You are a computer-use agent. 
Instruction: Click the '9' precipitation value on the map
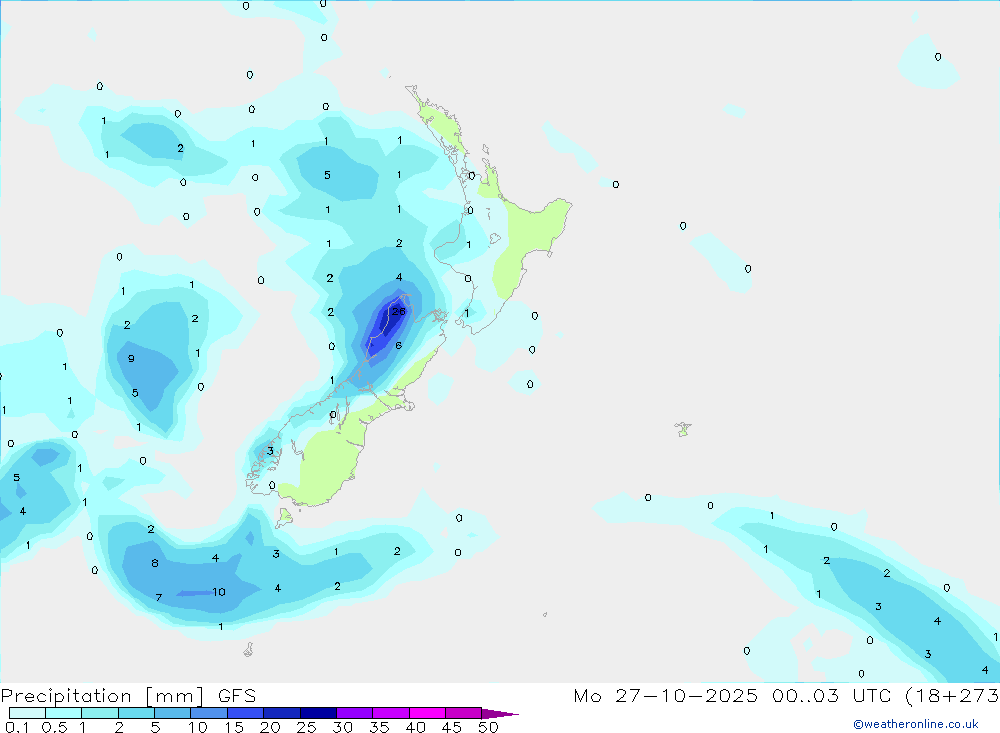pyautogui.click(x=131, y=359)
